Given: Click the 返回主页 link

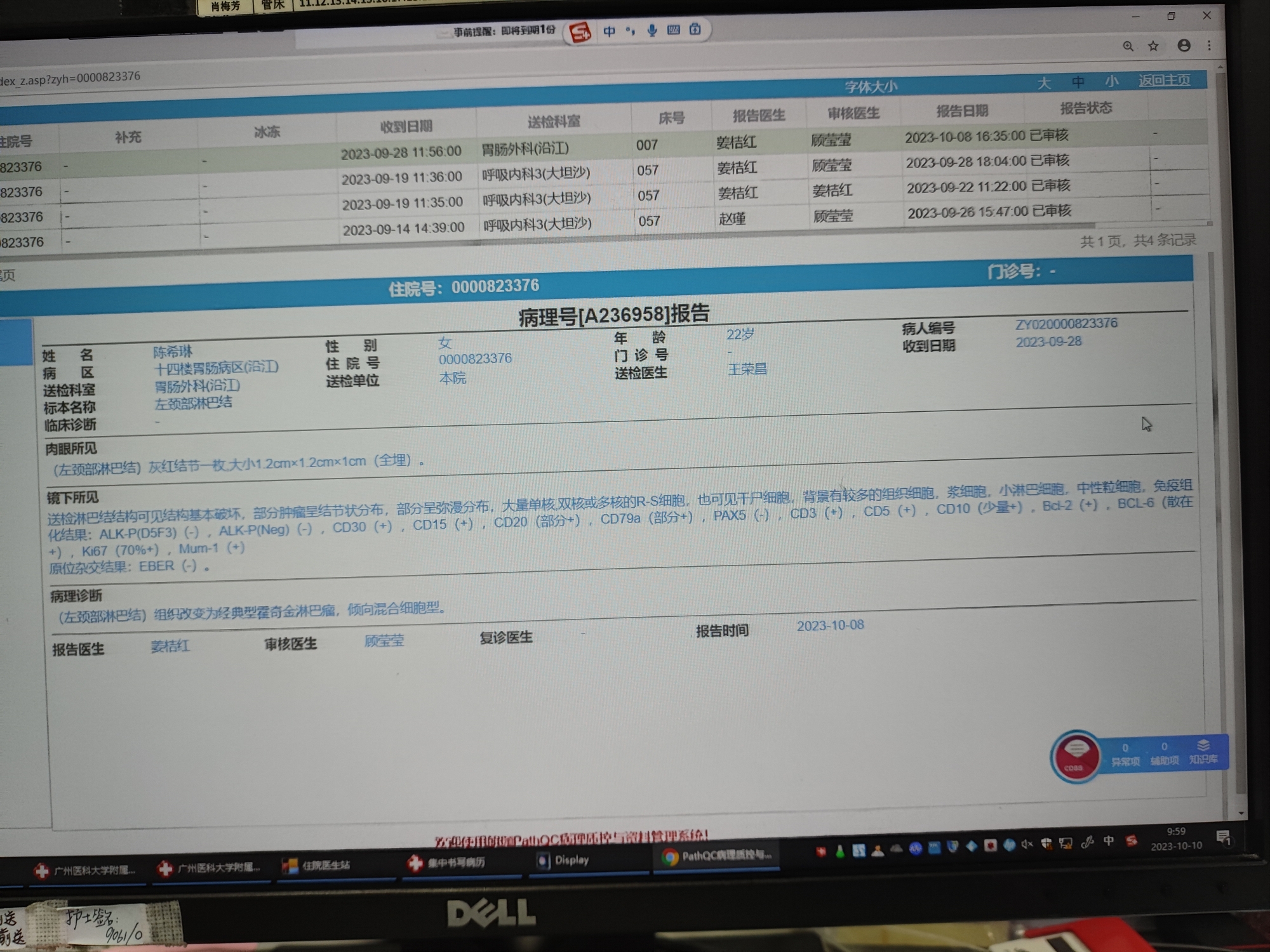Looking at the screenshot, I should tap(1164, 81).
